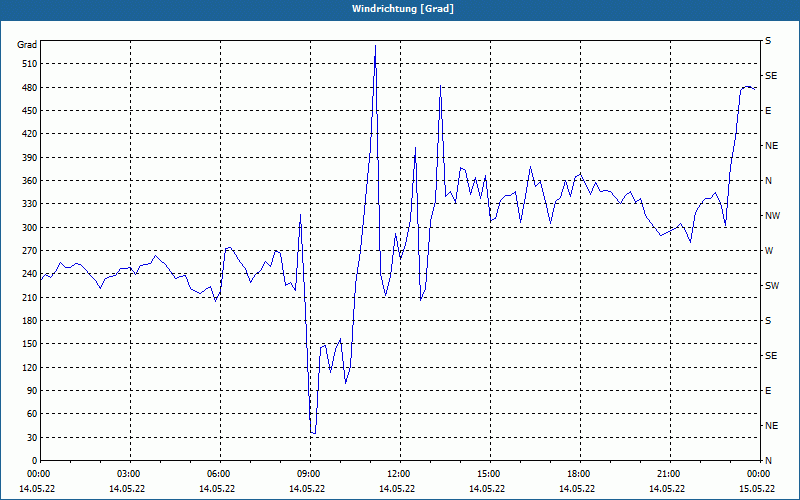Click the NE compass label between the 420 and 390 gridlines
800x500 pixels.
(771, 146)
